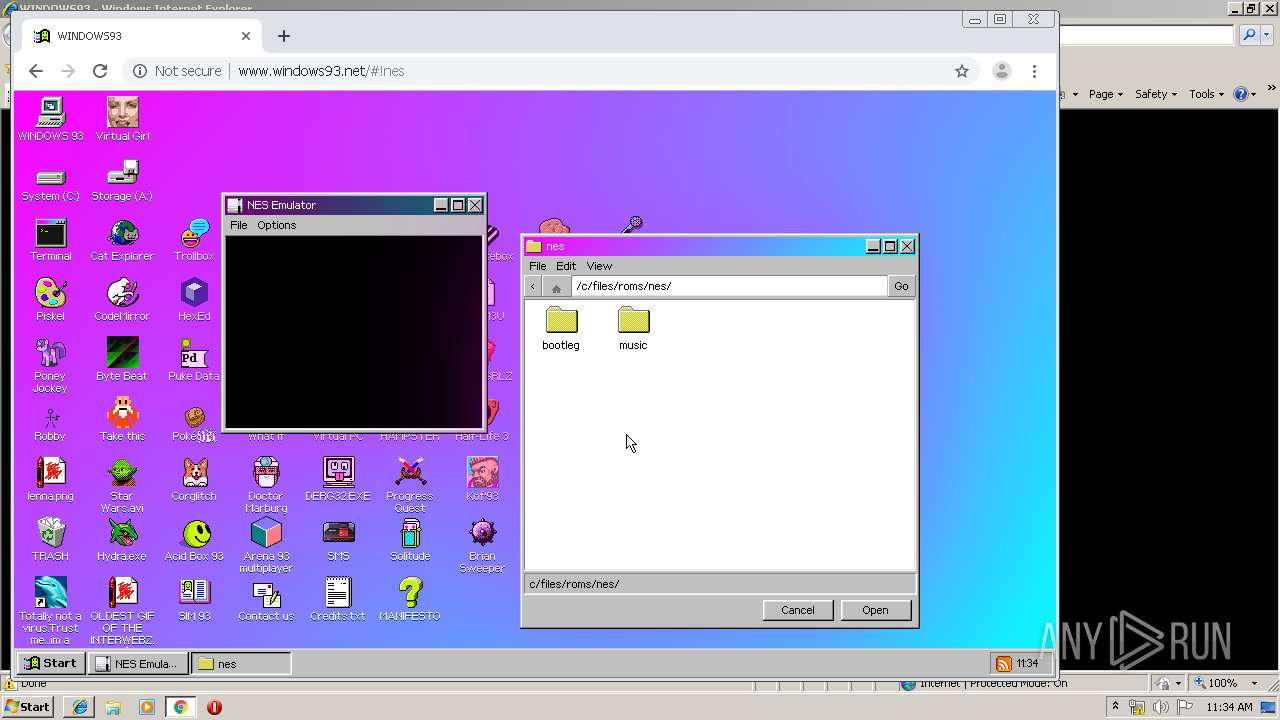Select the music folder
This screenshot has width=1280, height=720.
633,328
